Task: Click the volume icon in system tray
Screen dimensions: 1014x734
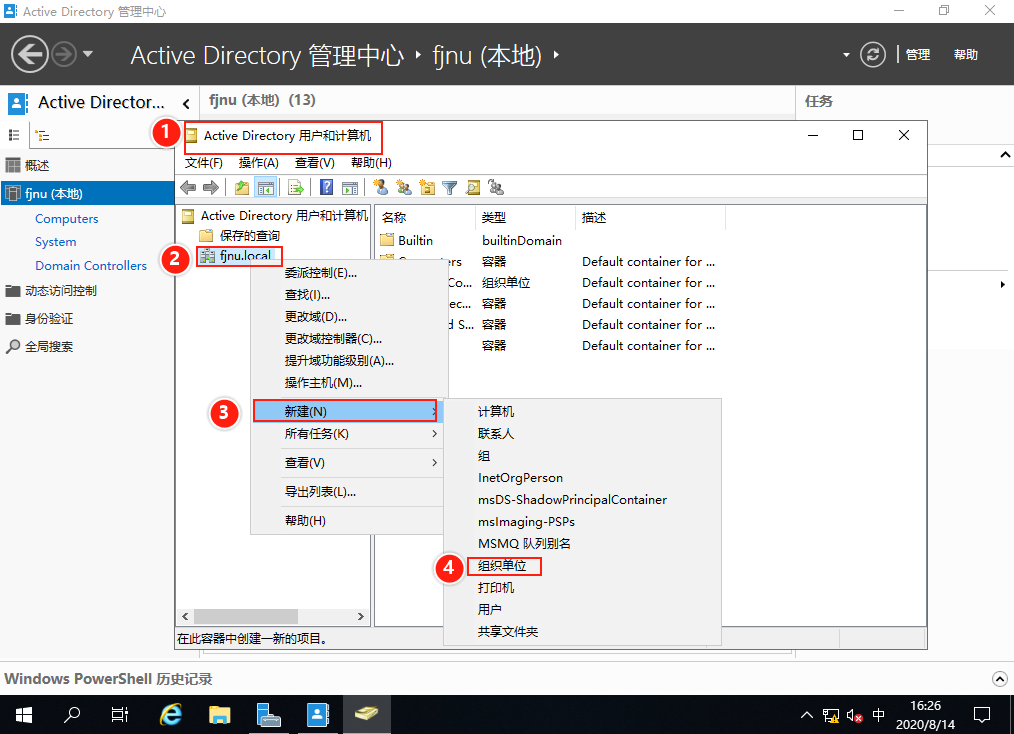Action: 854,716
